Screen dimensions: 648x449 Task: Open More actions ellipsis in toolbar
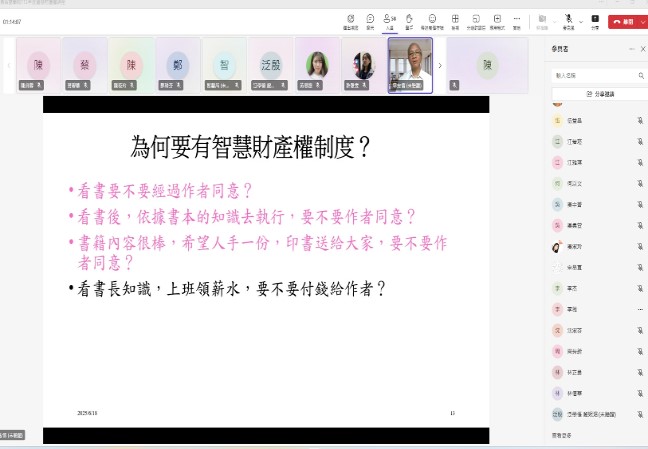517,20
